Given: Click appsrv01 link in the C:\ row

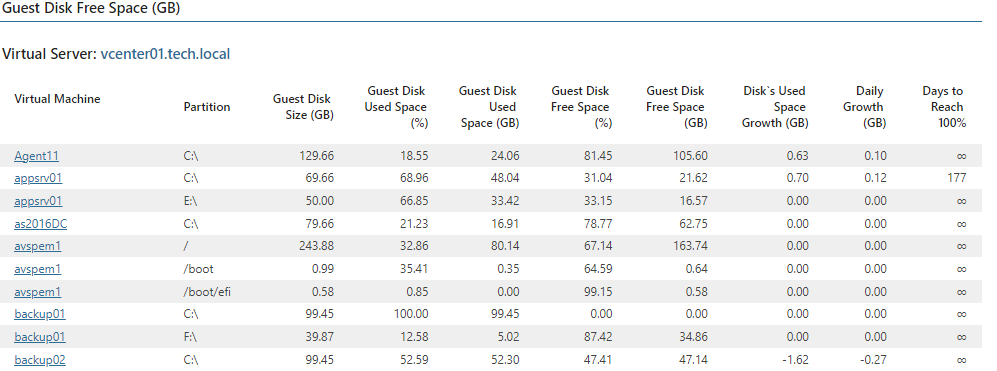Looking at the screenshot, I should click(x=38, y=178).
